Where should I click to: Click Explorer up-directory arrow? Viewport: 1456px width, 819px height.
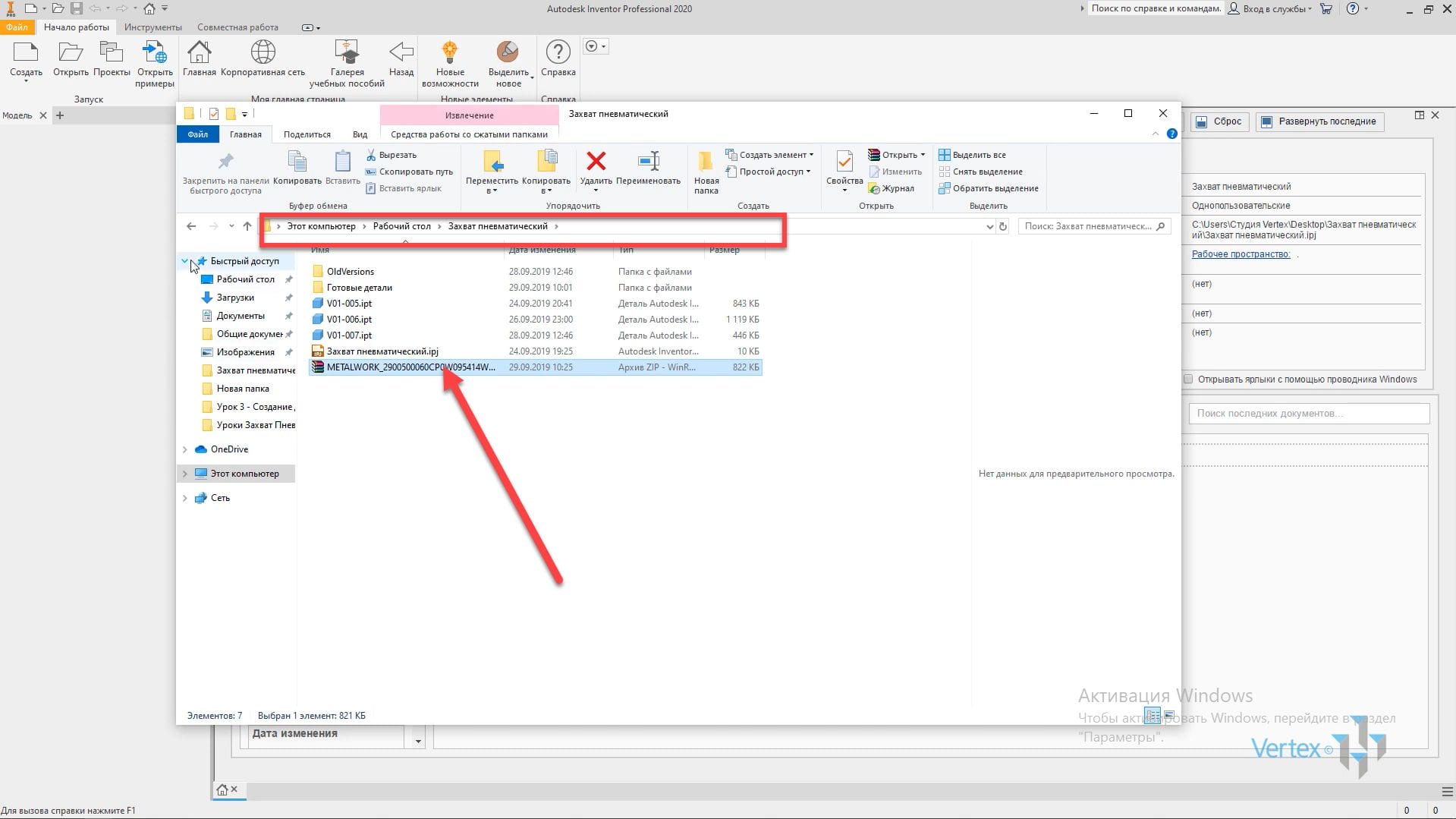tap(247, 226)
